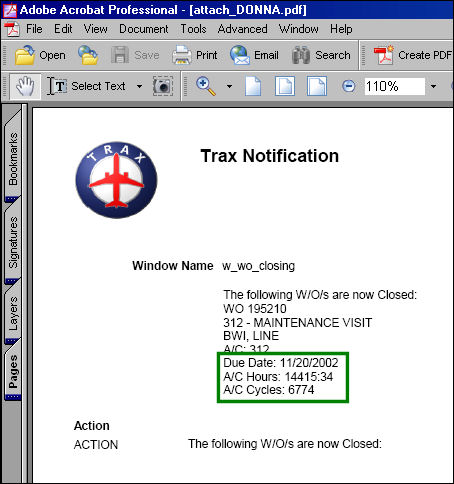
Task: Select the Zoom In magnifier tool
Action: 205,86
